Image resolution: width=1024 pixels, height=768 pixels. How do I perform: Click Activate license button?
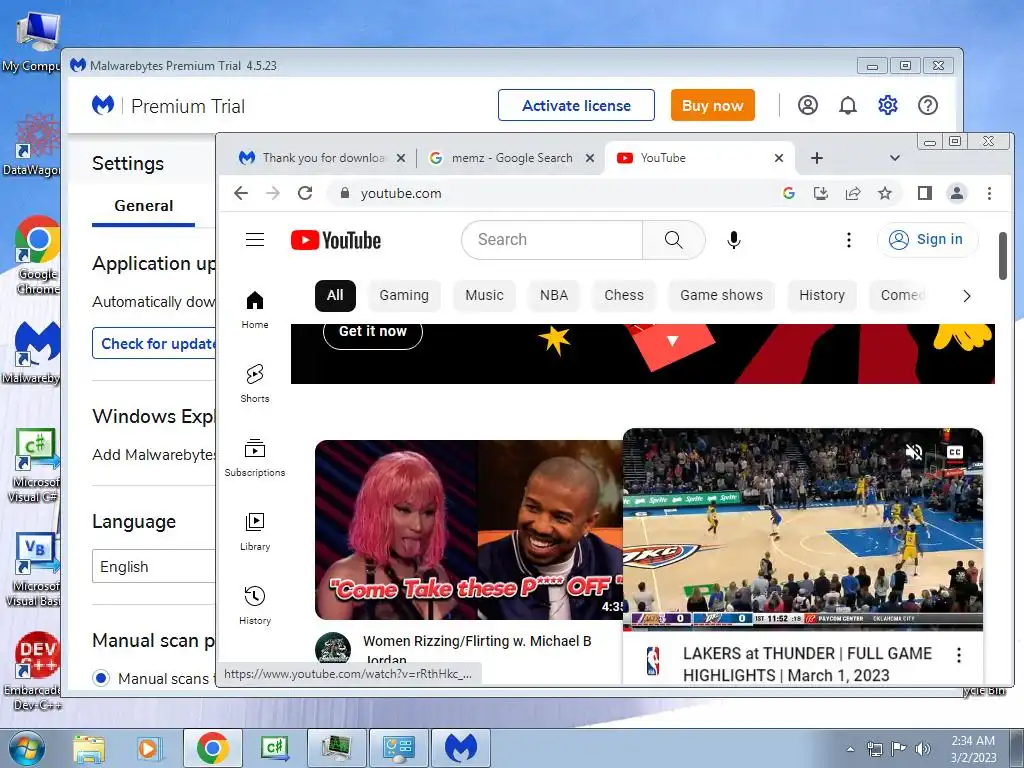click(576, 105)
